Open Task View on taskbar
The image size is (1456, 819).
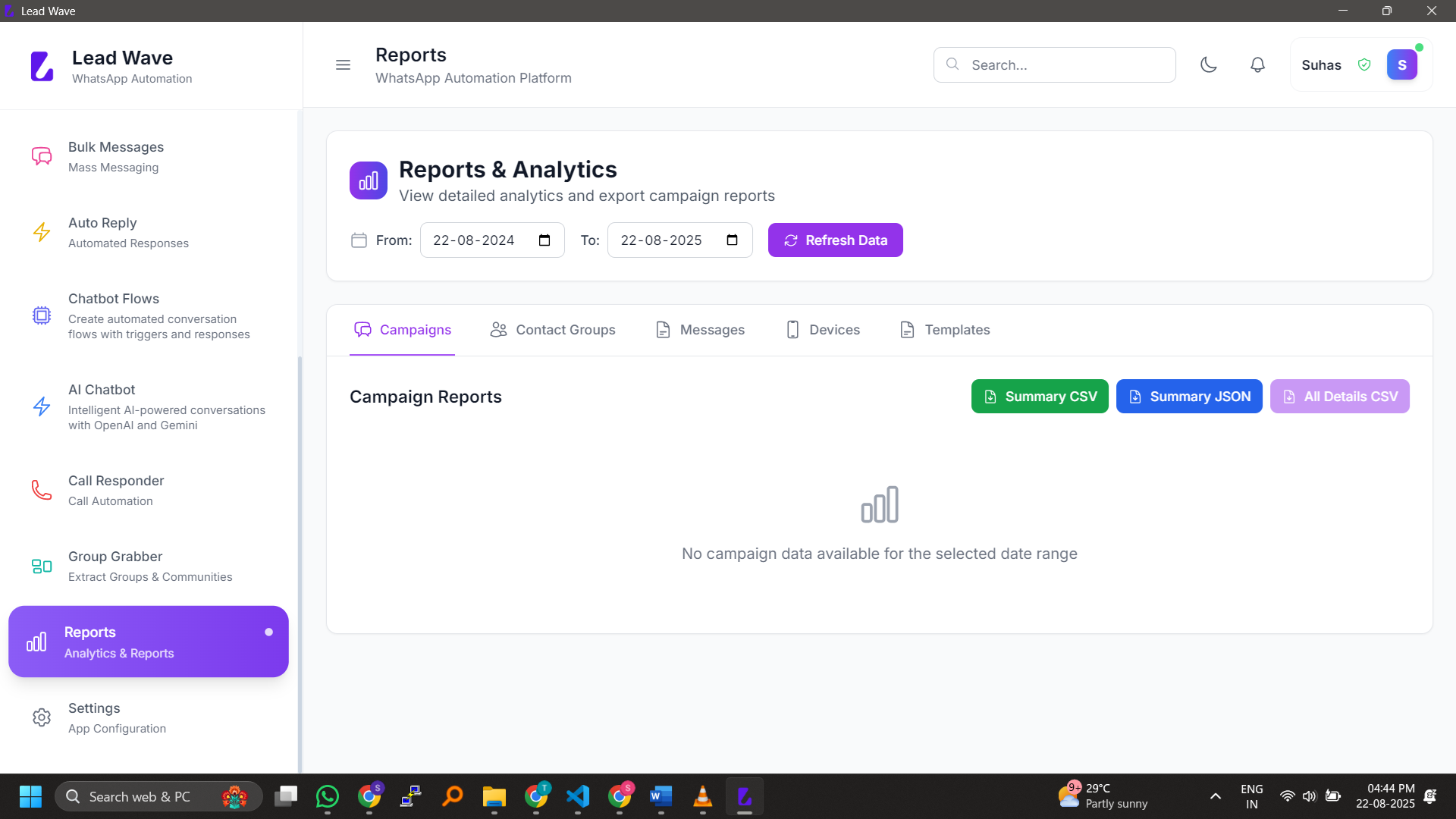[x=286, y=797]
